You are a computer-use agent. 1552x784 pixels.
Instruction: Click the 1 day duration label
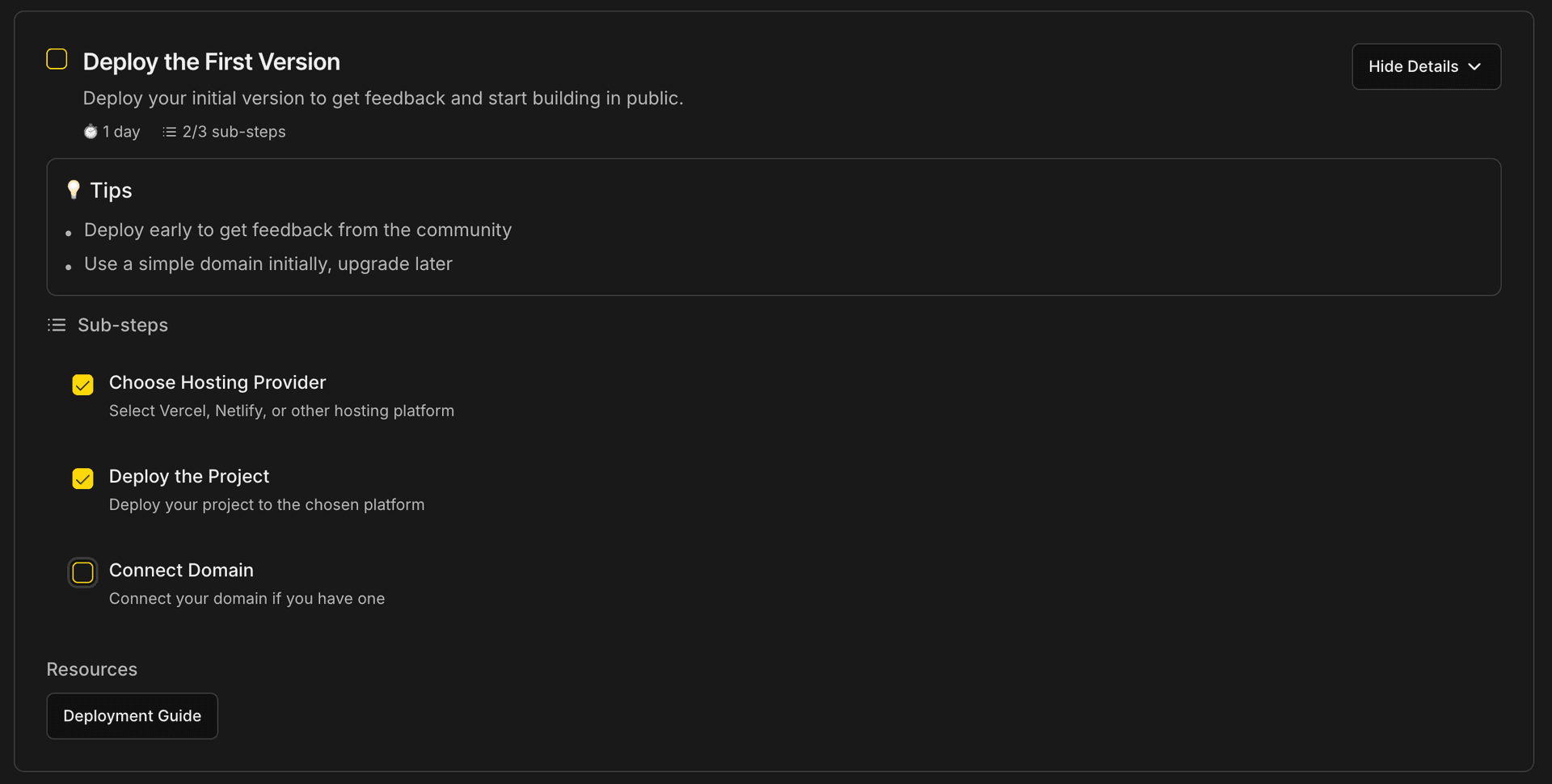(x=121, y=132)
